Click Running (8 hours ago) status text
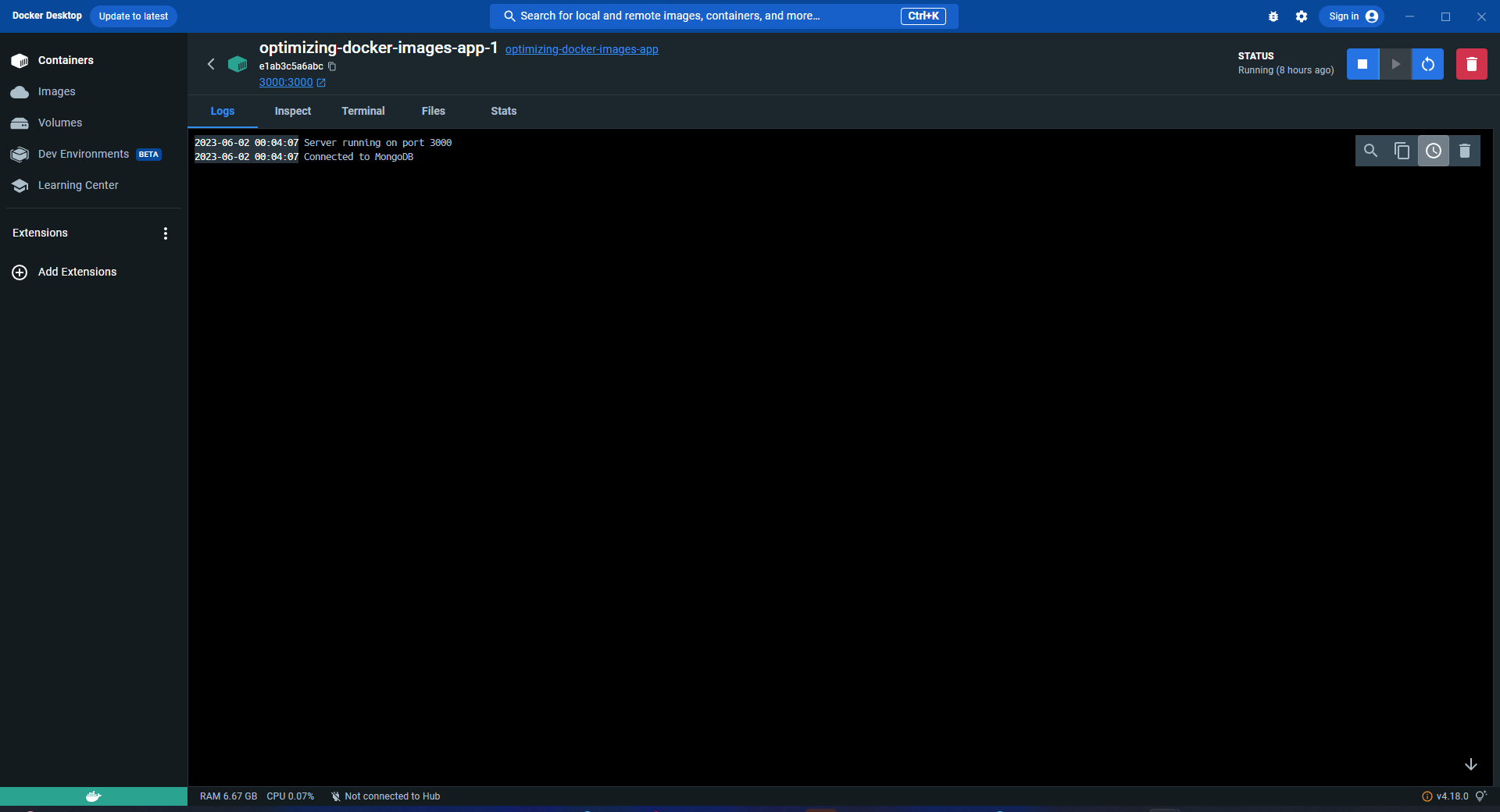 pos(1286,70)
